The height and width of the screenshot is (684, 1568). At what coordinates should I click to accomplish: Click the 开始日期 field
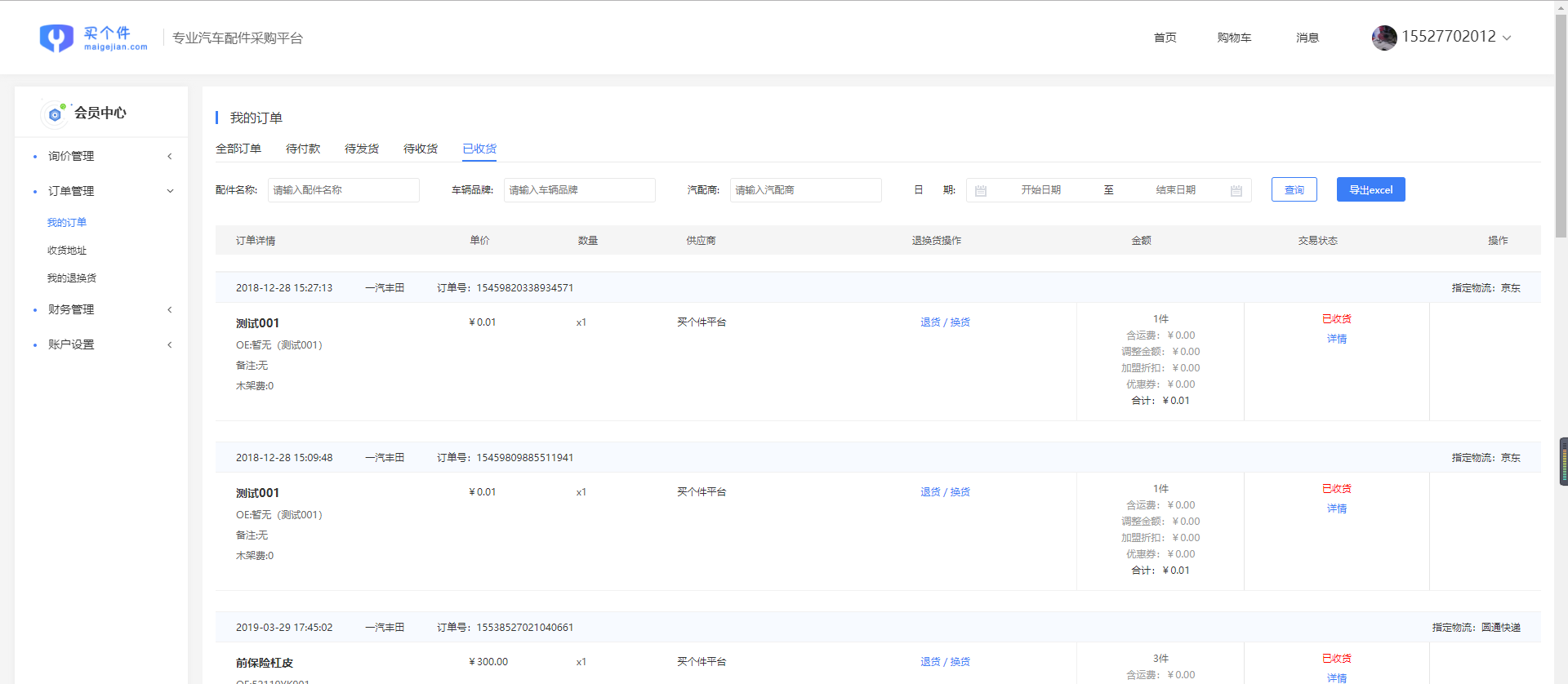tap(1040, 190)
